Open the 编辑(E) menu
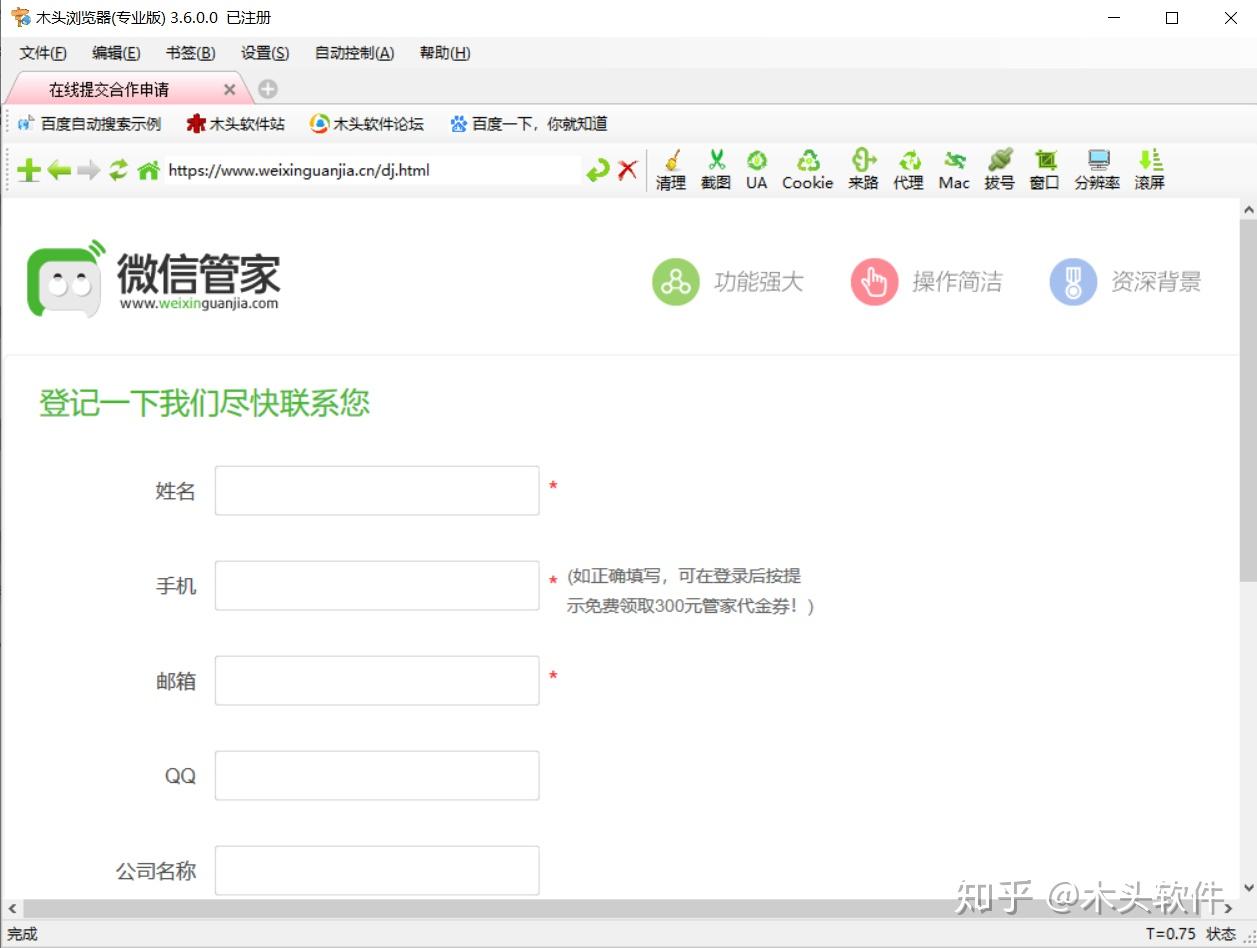Image resolution: width=1257 pixels, height=948 pixels. click(116, 53)
